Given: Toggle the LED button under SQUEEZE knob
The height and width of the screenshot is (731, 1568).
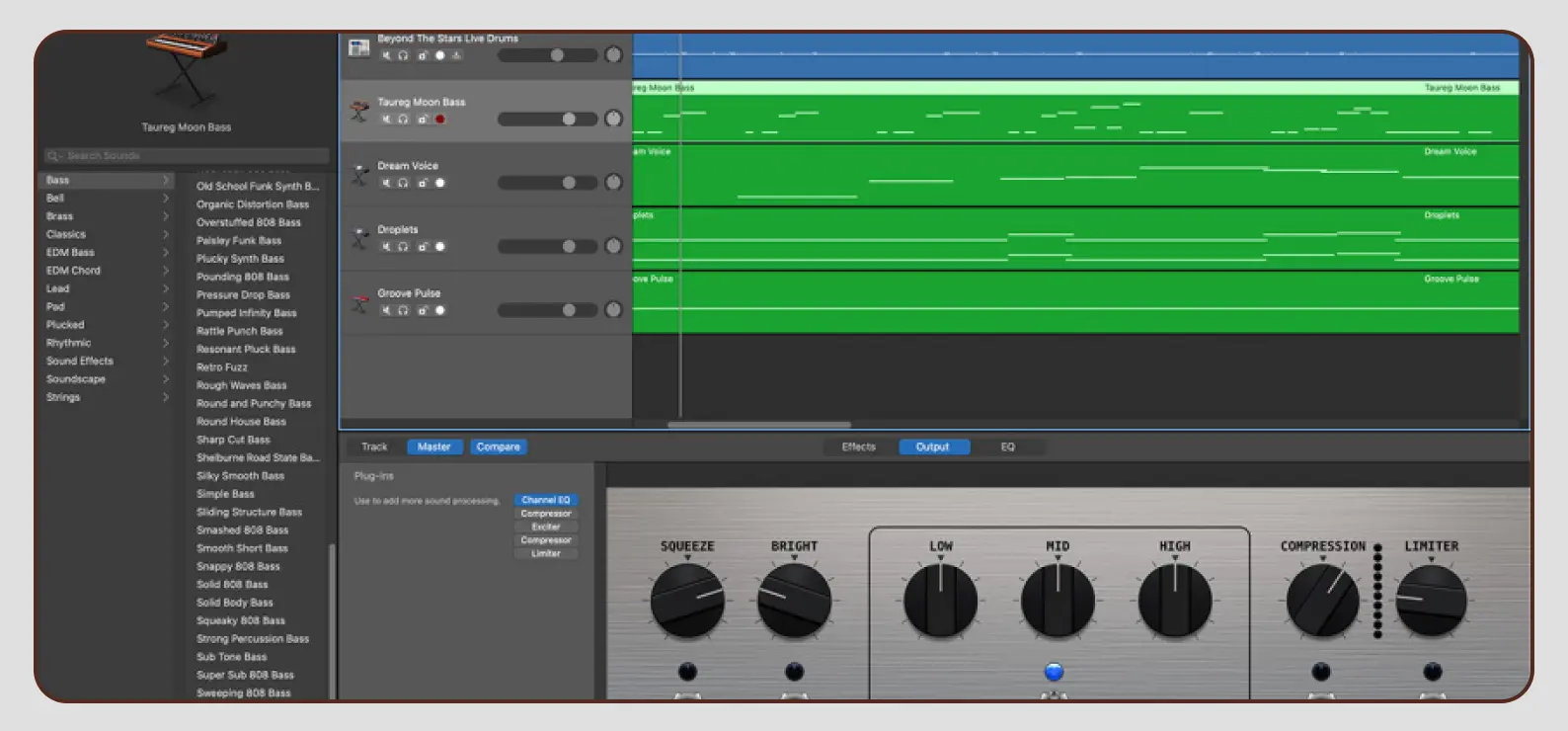Looking at the screenshot, I should point(687,672).
